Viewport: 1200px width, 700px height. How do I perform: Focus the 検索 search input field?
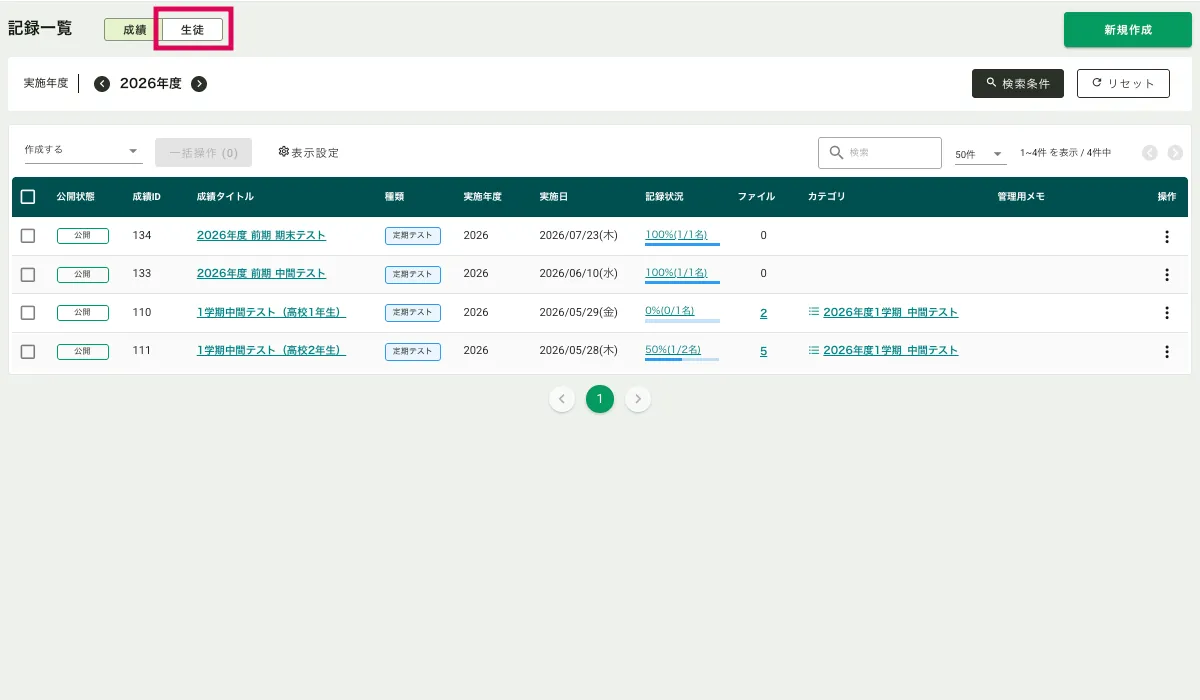[890, 153]
